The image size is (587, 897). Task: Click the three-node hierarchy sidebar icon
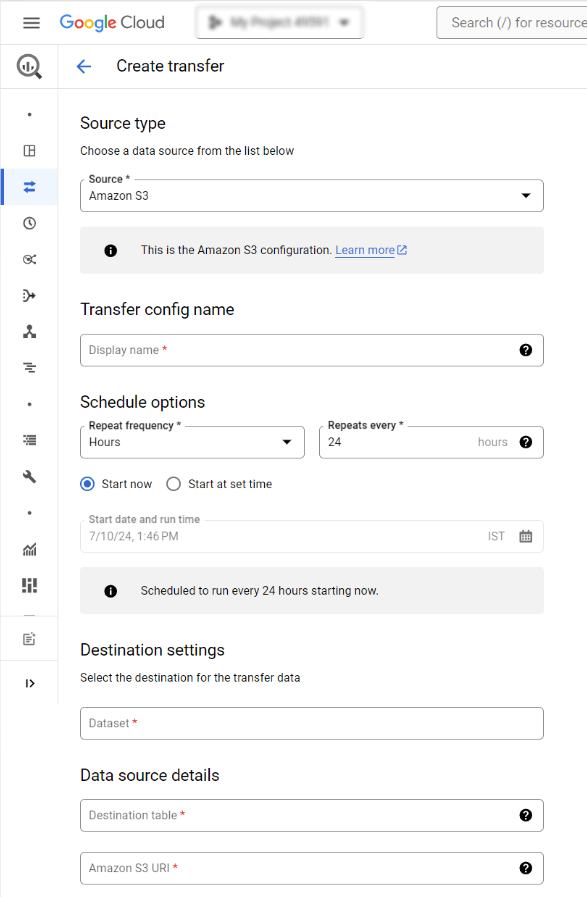tap(29, 331)
